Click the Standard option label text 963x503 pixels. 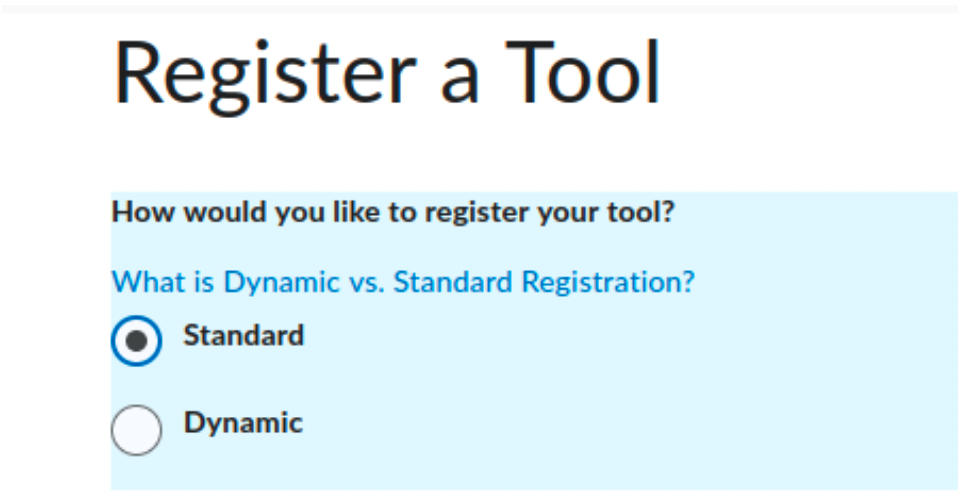tap(244, 335)
